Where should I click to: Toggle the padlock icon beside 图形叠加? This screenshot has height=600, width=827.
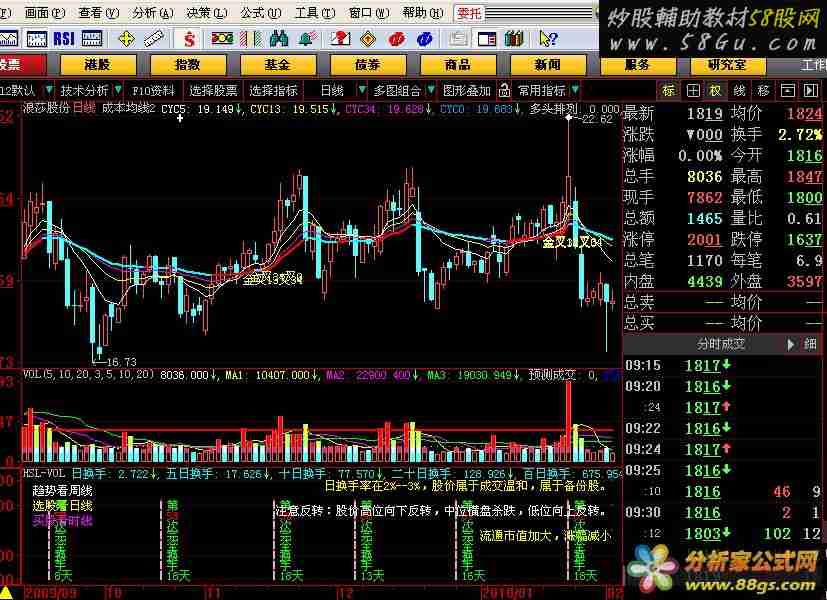(504, 91)
